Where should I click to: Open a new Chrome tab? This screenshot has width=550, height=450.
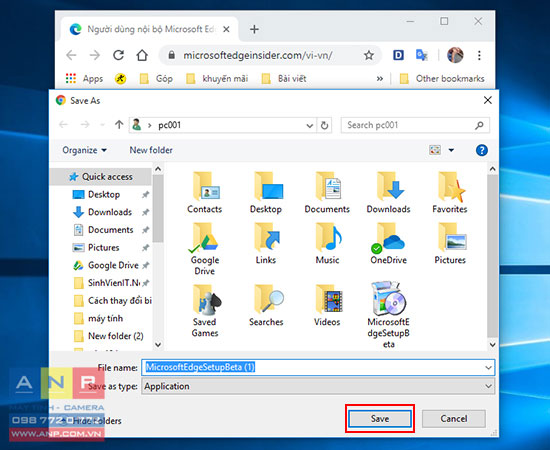254,29
